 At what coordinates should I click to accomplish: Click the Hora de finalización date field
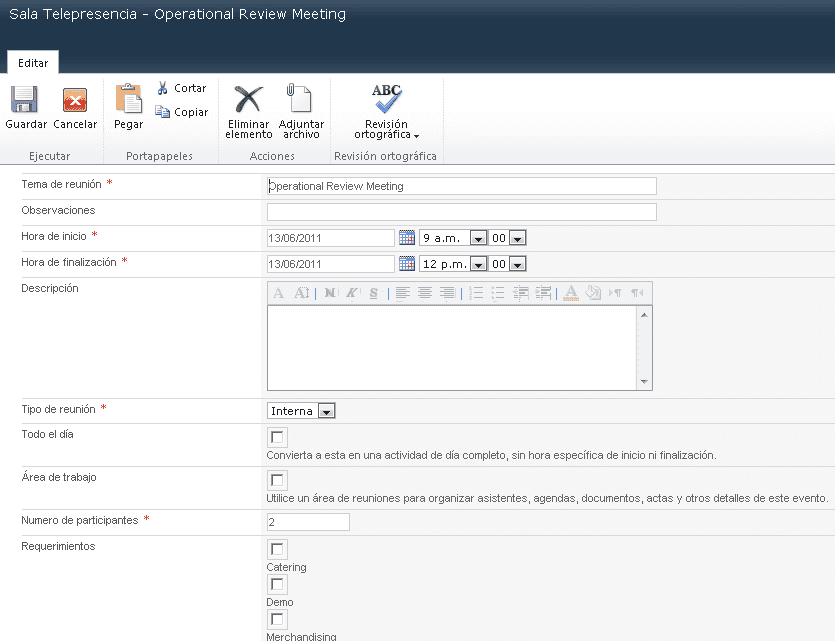point(331,264)
